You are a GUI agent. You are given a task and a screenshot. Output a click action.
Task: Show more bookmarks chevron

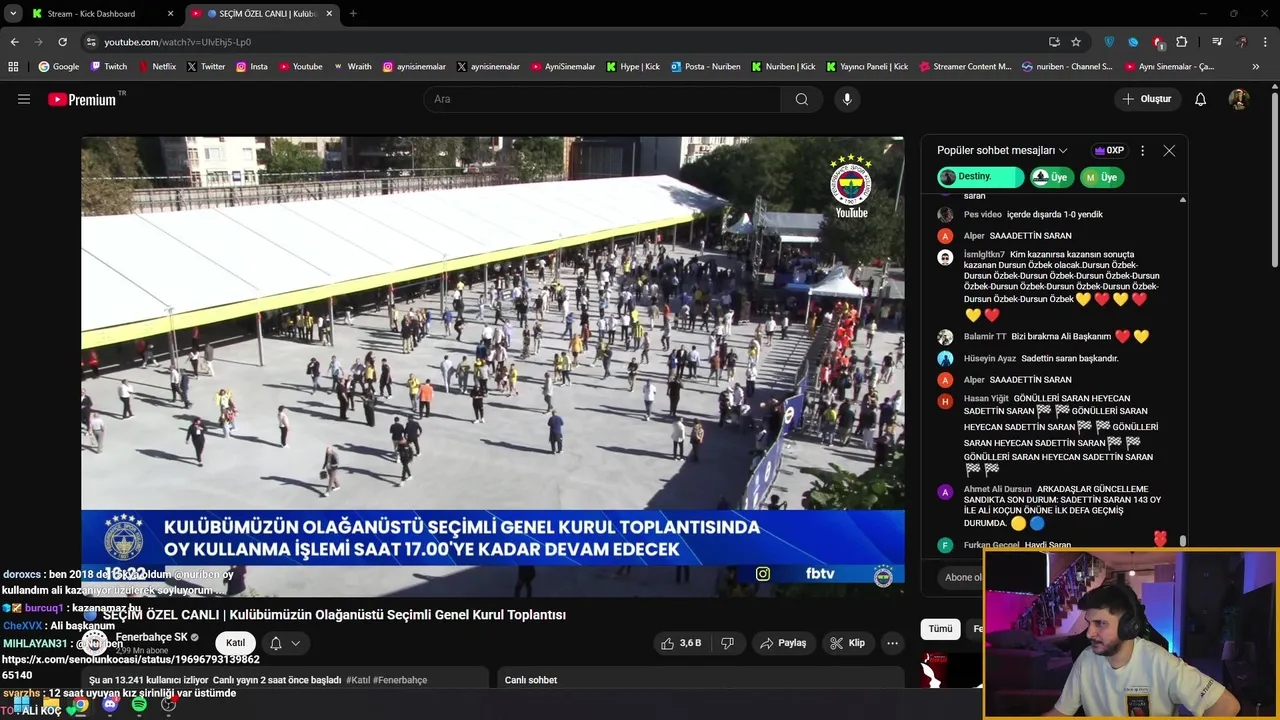click(x=1256, y=67)
